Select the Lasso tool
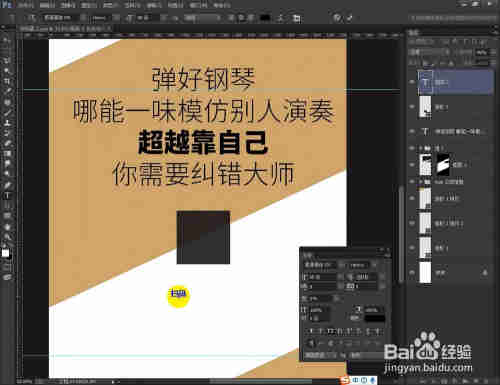This screenshot has width=500, height=385. pyautogui.click(x=7, y=60)
